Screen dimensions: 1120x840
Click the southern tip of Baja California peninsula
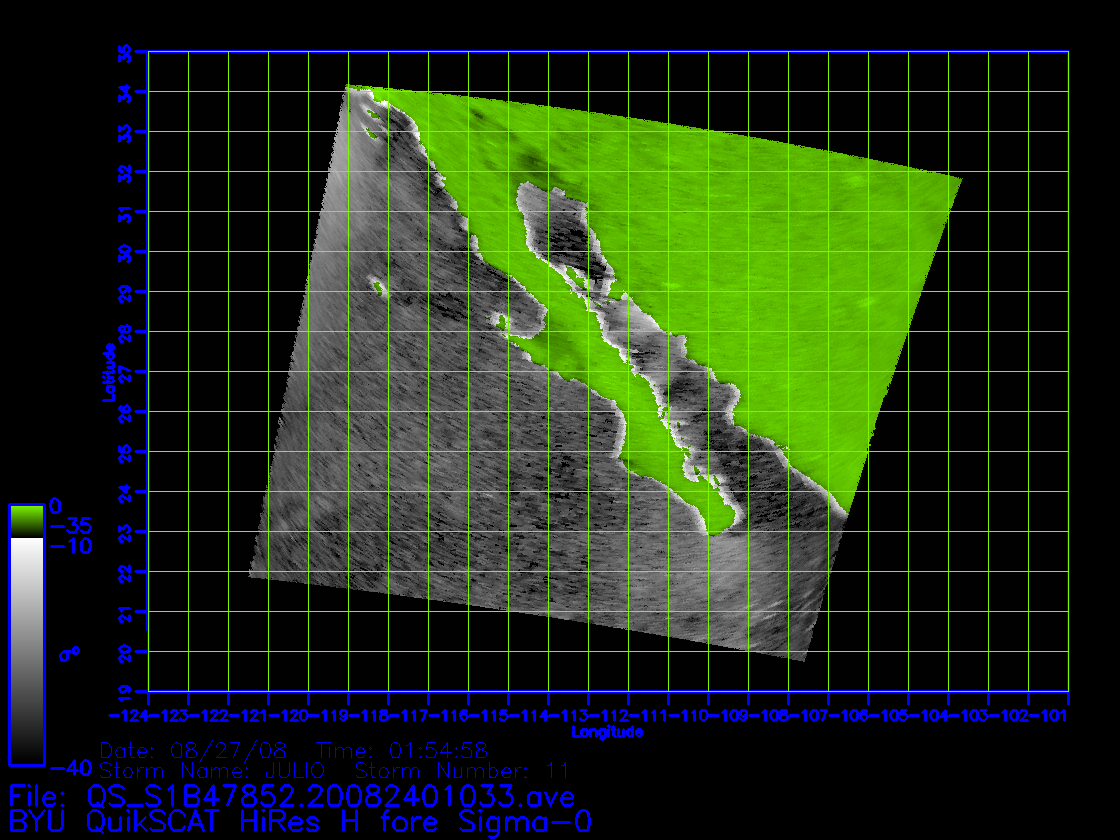click(713, 532)
